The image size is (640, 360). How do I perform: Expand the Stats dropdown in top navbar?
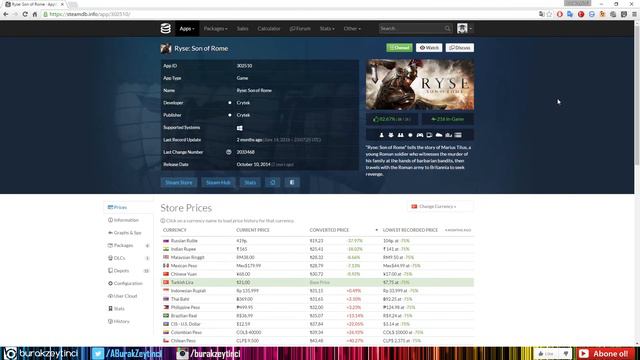tap(327, 29)
